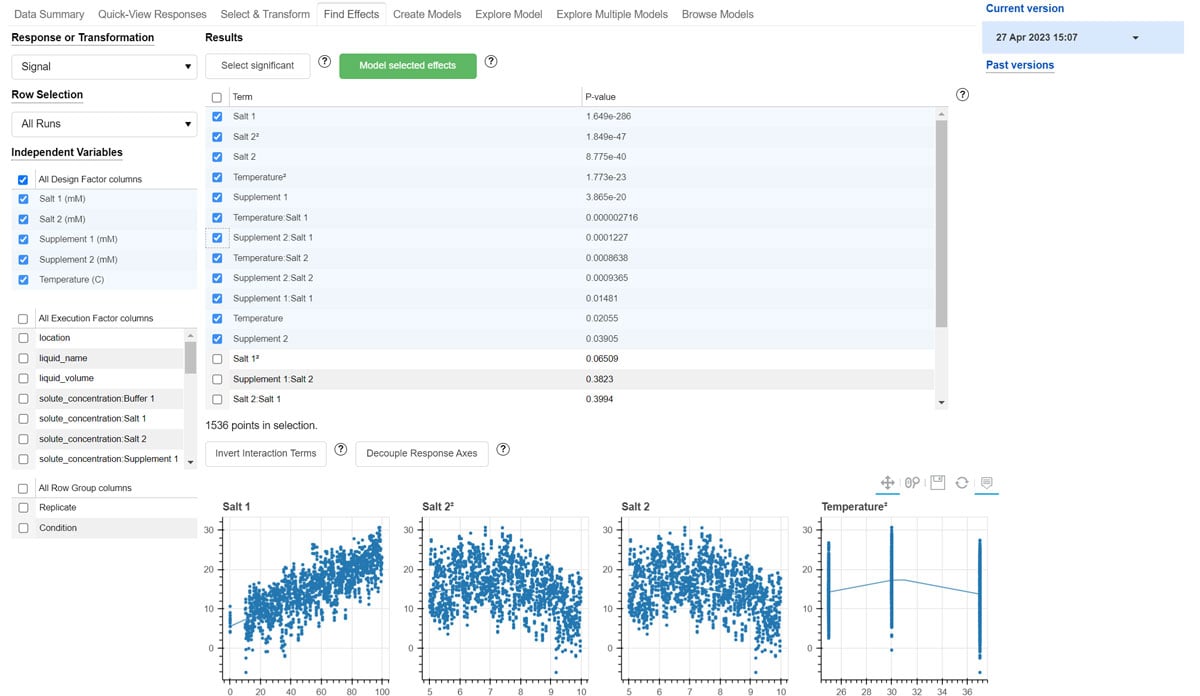Open the Past versions link
This screenshot has height=696, width=1200.
[1024, 65]
